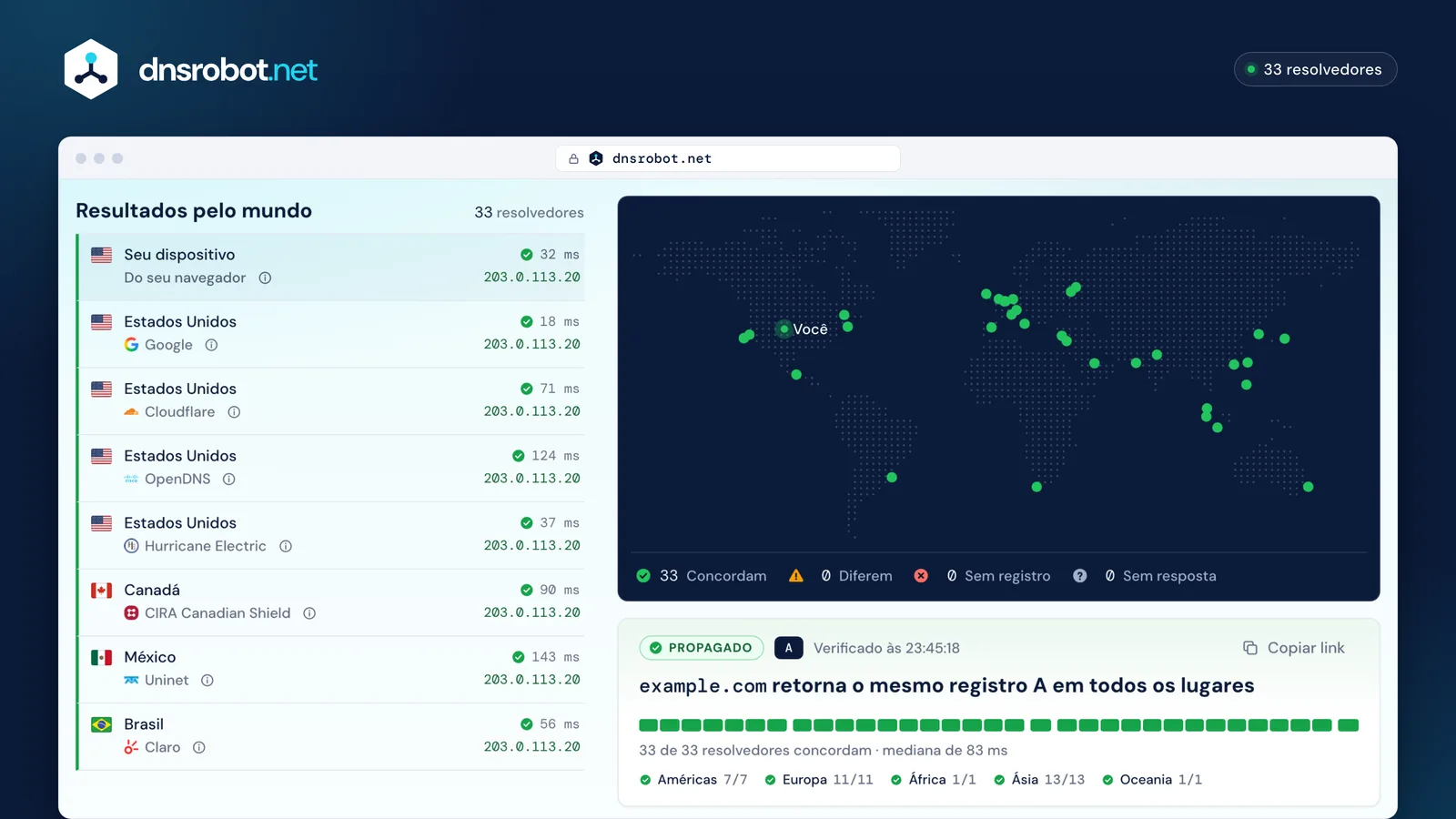Click the dnsrobot.net address bar field

click(728, 158)
